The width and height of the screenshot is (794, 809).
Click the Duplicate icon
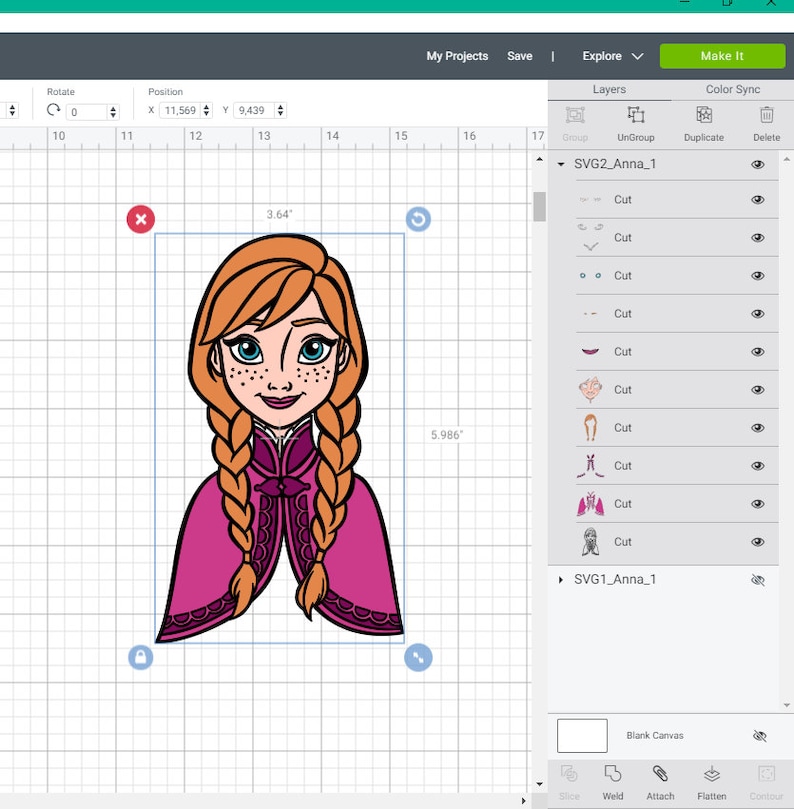tap(704, 115)
